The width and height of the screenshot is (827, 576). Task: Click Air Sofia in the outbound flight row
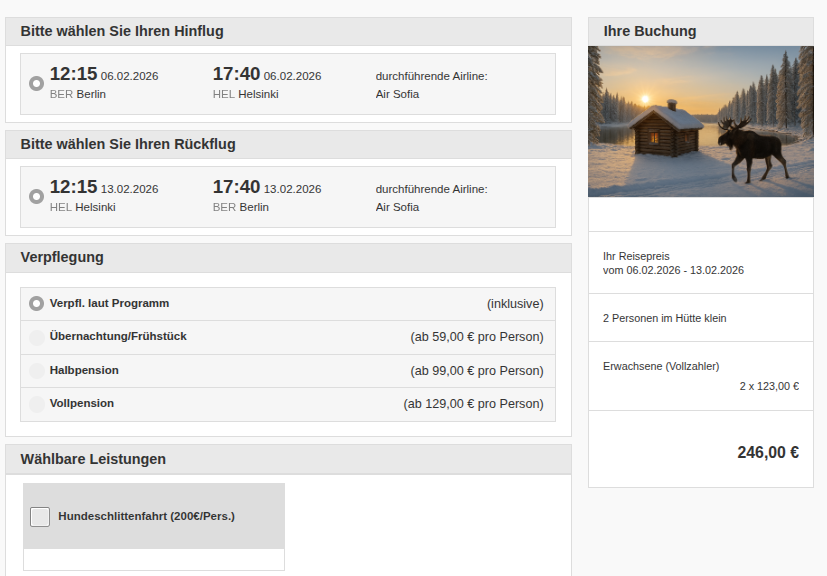coord(397,94)
